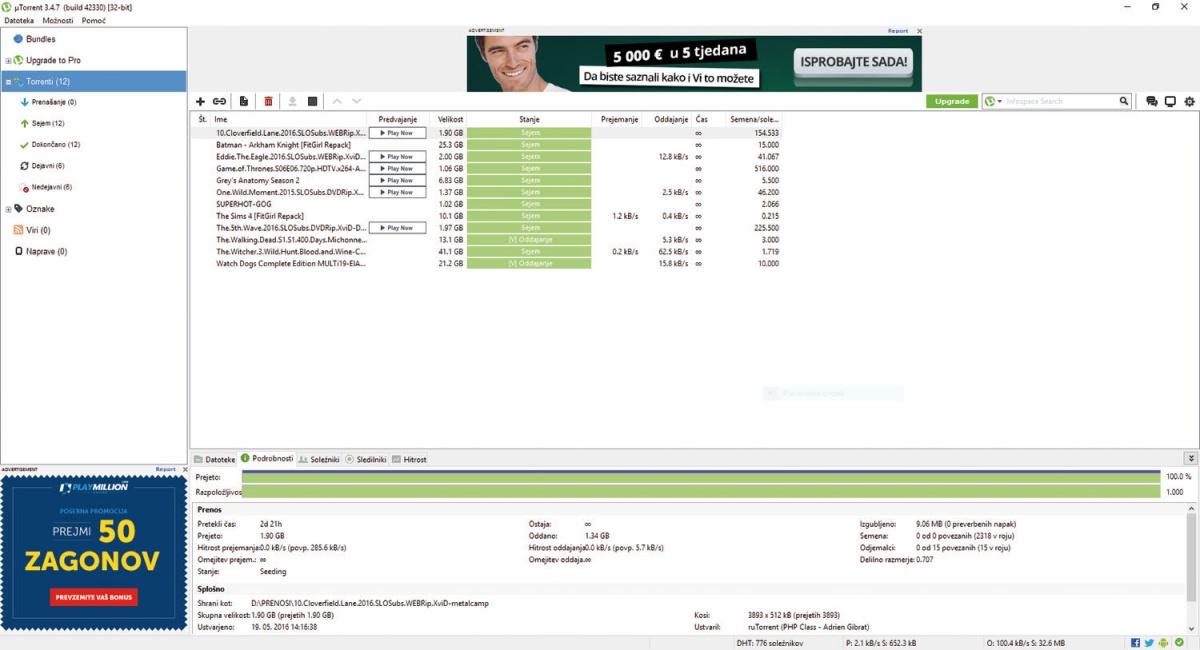
Task: Click the Prejeto progress bar
Action: (x=701, y=477)
